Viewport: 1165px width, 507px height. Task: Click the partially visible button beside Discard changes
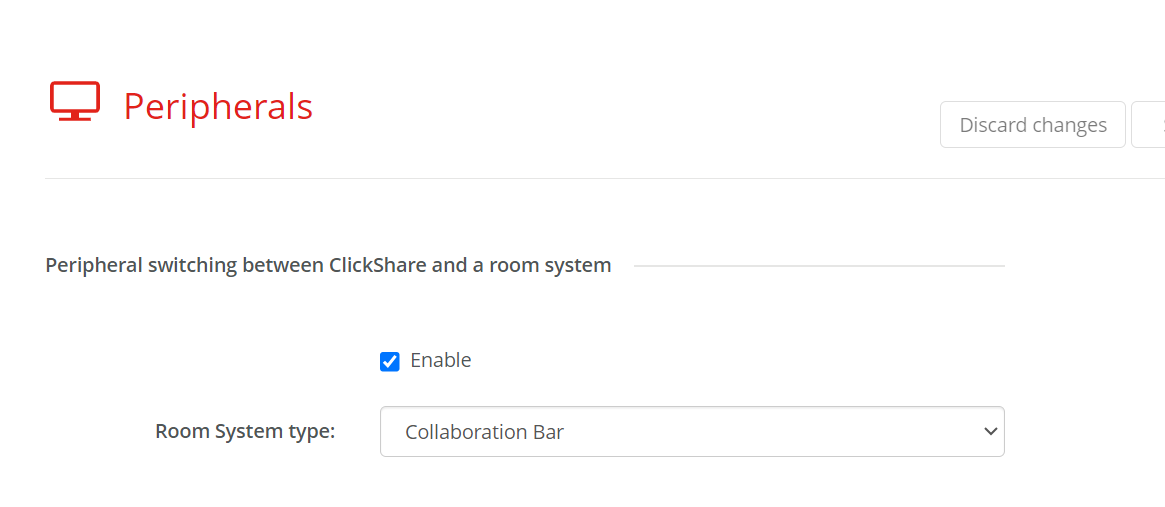(1149, 125)
